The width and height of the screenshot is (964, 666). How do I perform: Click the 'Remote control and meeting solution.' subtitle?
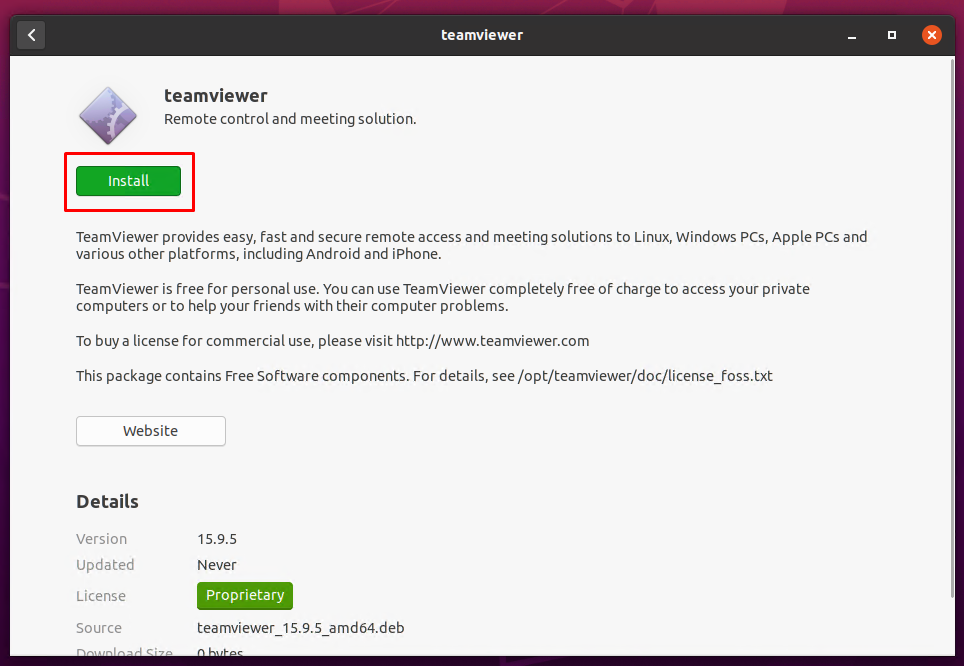pyautogui.click(x=290, y=119)
